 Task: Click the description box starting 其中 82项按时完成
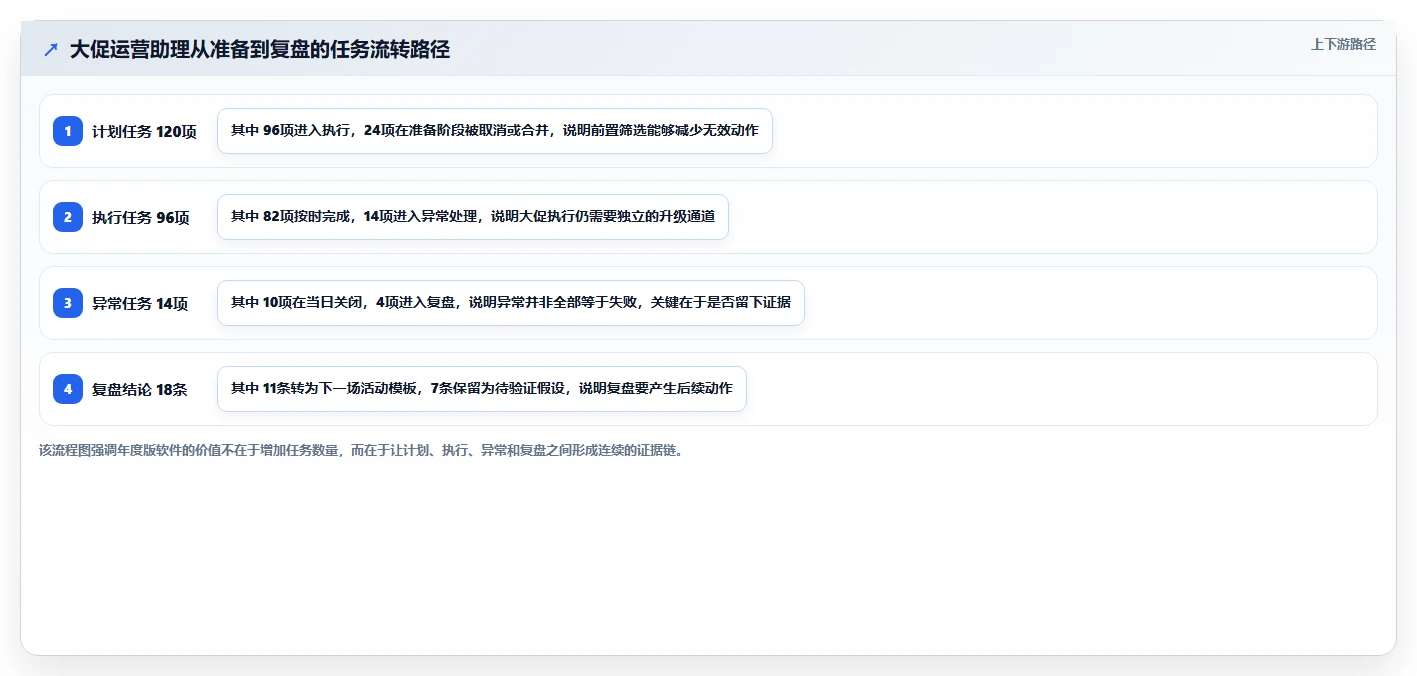[473, 217]
